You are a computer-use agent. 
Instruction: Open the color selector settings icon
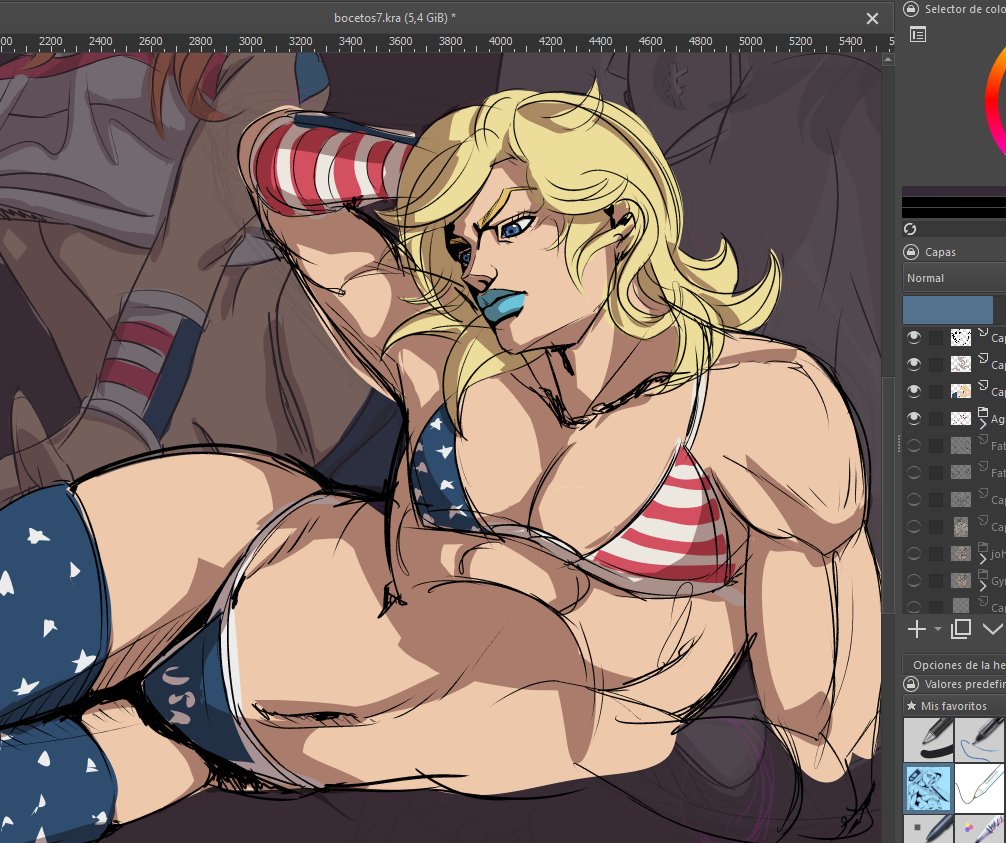tap(918, 35)
